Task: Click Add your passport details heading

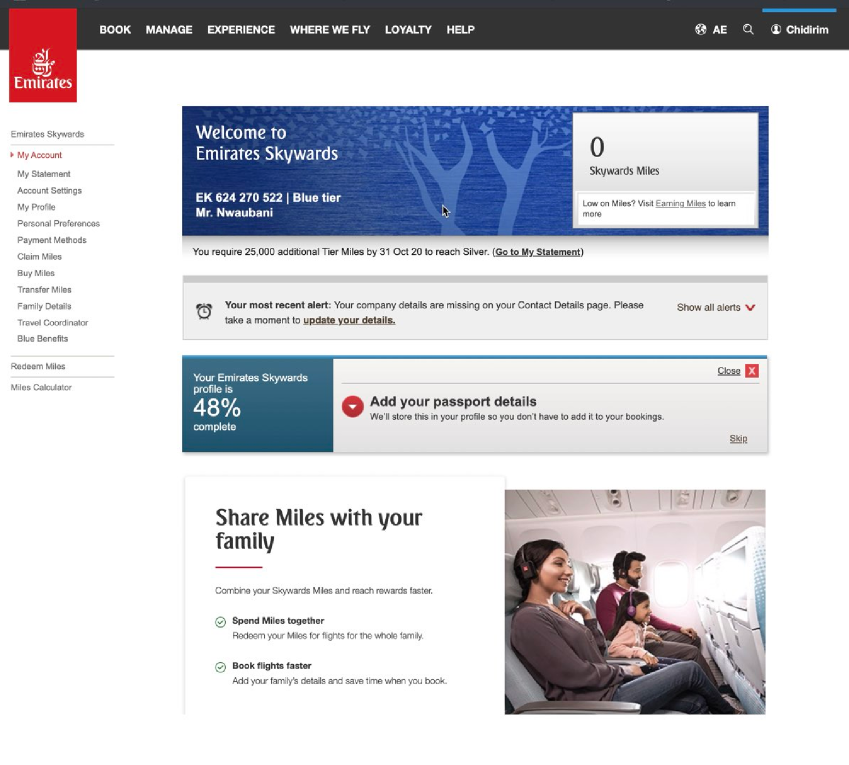Action: tap(453, 402)
